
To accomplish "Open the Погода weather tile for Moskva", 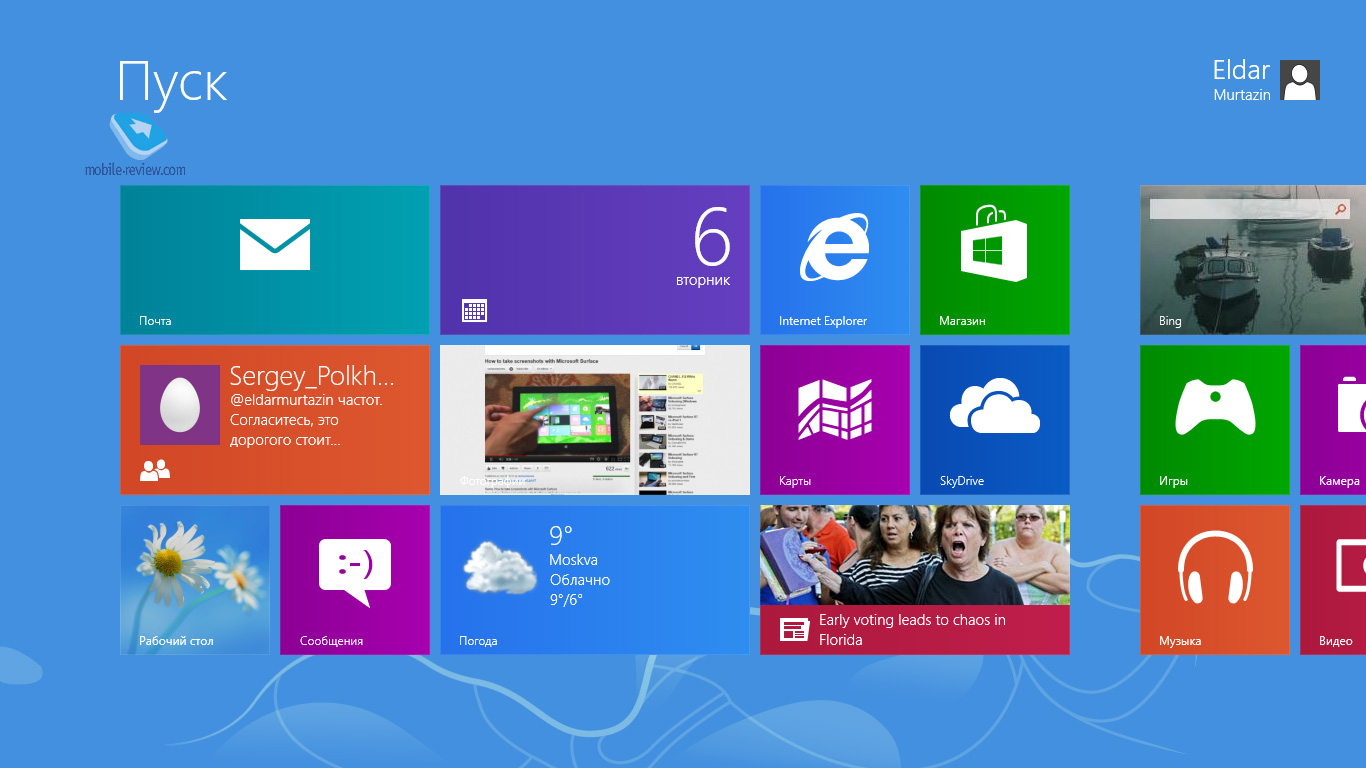I will pyautogui.click(x=595, y=580).
